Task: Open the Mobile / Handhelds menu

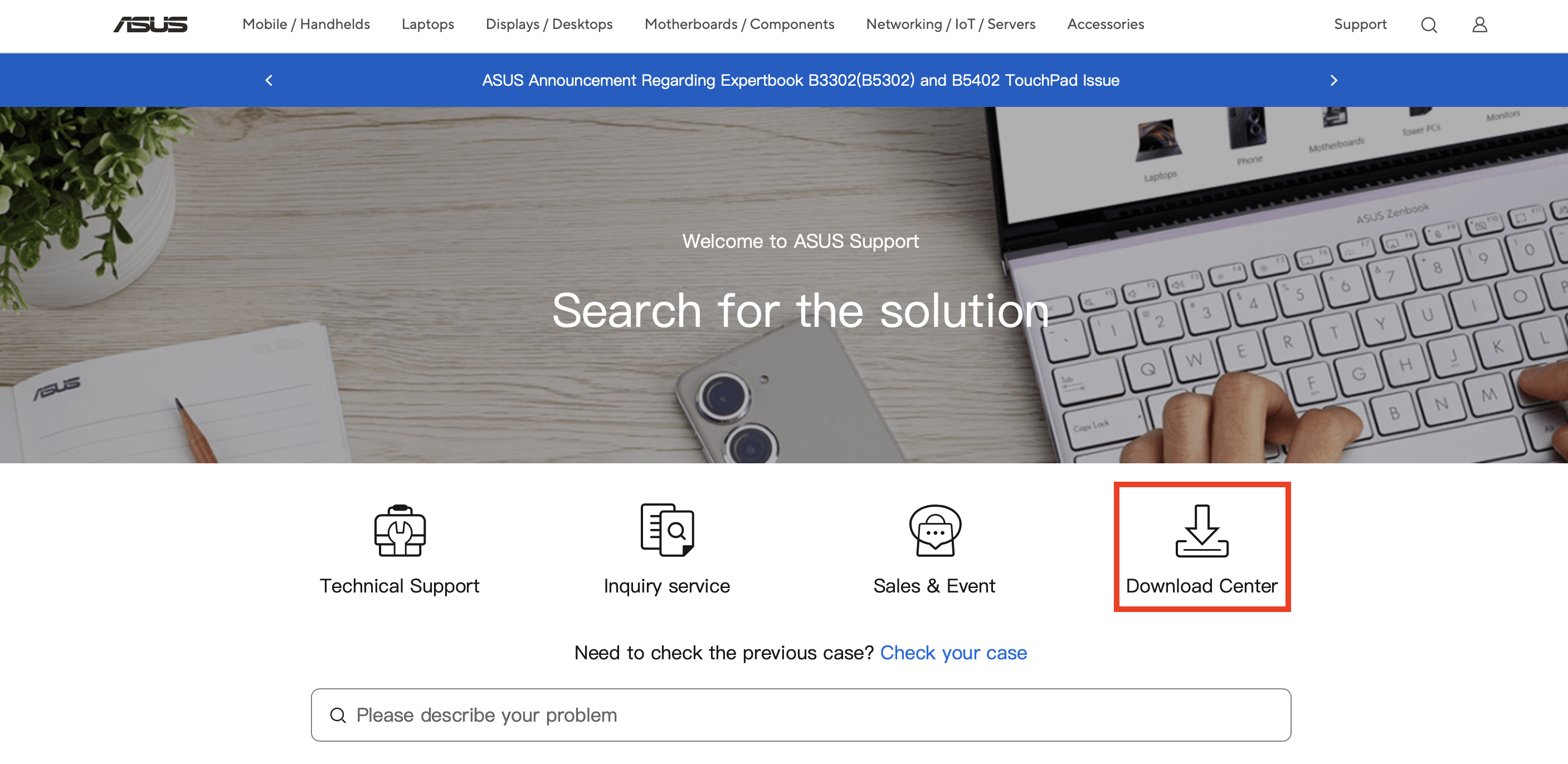Action: pos(306,25)
